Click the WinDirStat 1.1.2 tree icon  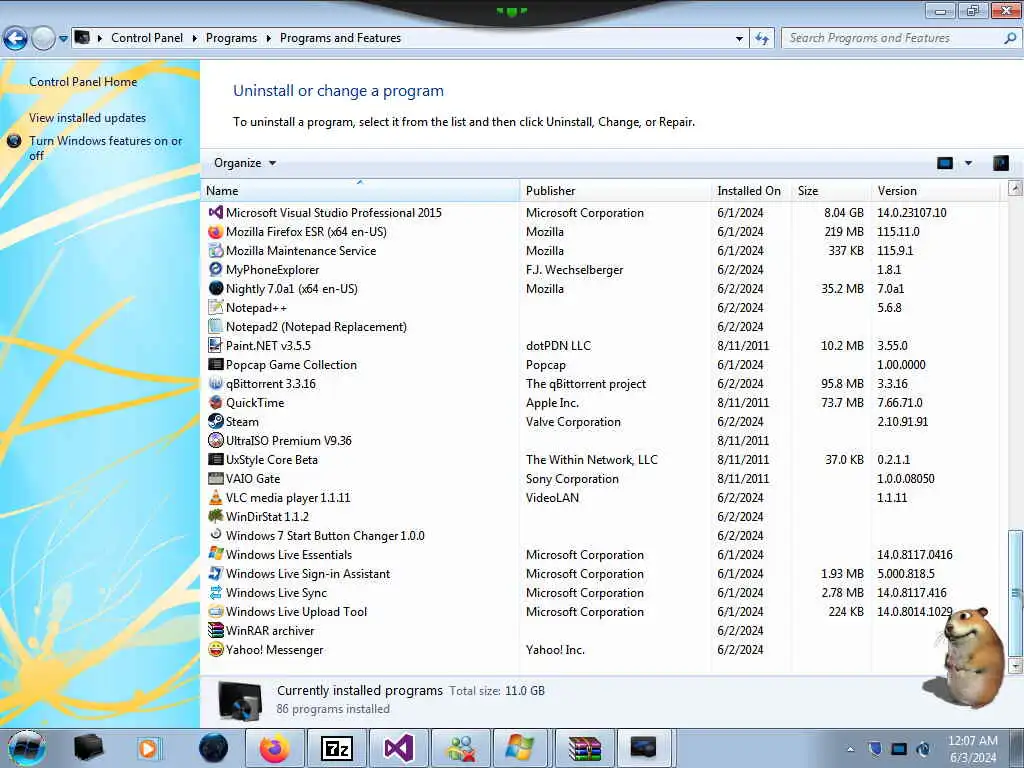[216, 517]
